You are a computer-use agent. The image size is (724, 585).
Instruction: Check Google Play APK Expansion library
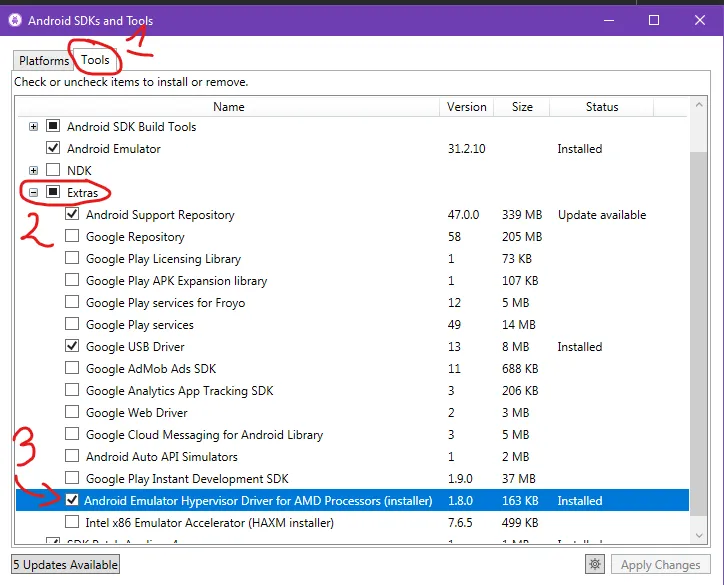[72, 280]
